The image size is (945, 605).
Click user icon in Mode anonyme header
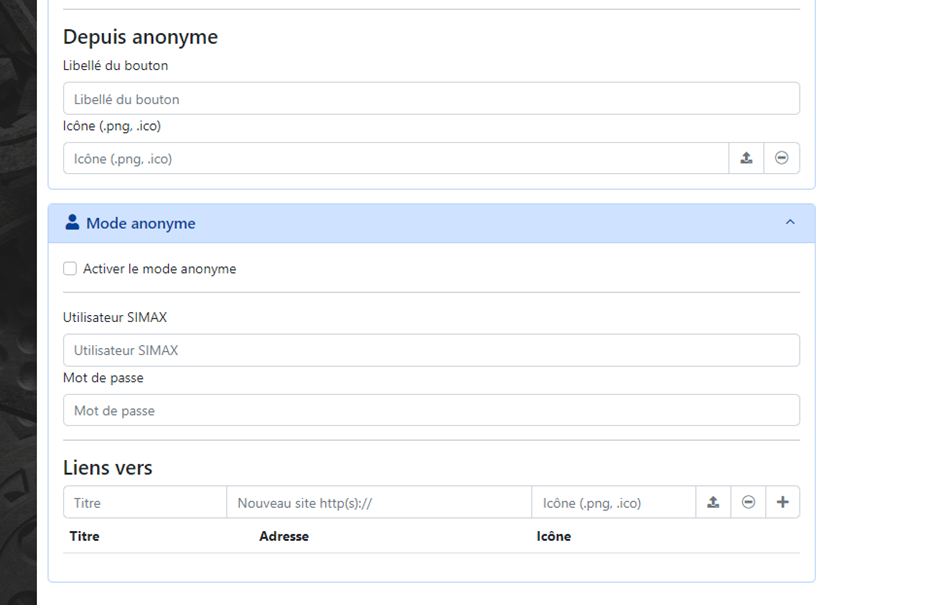(x=72, y=223)
